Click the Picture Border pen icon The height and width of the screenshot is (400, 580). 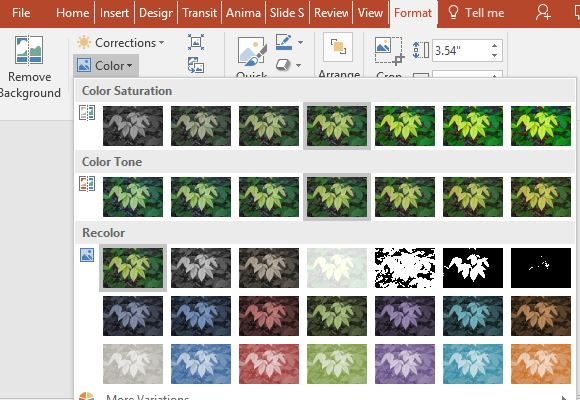click(284, 42)
